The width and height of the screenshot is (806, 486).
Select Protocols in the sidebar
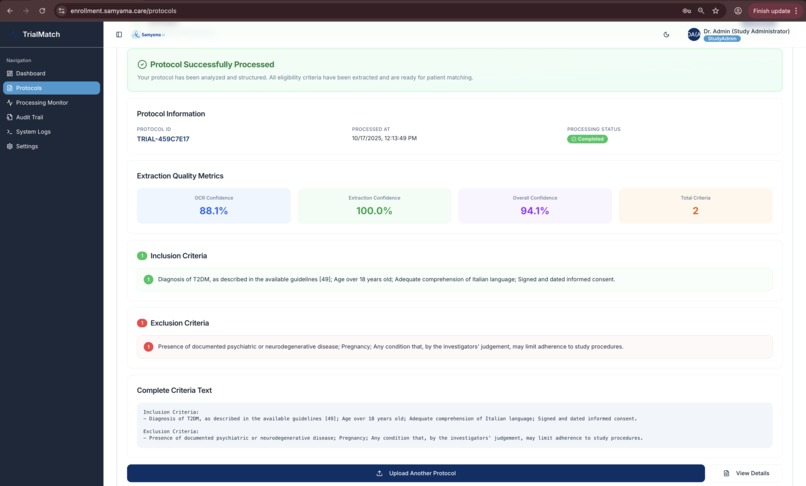(x=51, y=88)
